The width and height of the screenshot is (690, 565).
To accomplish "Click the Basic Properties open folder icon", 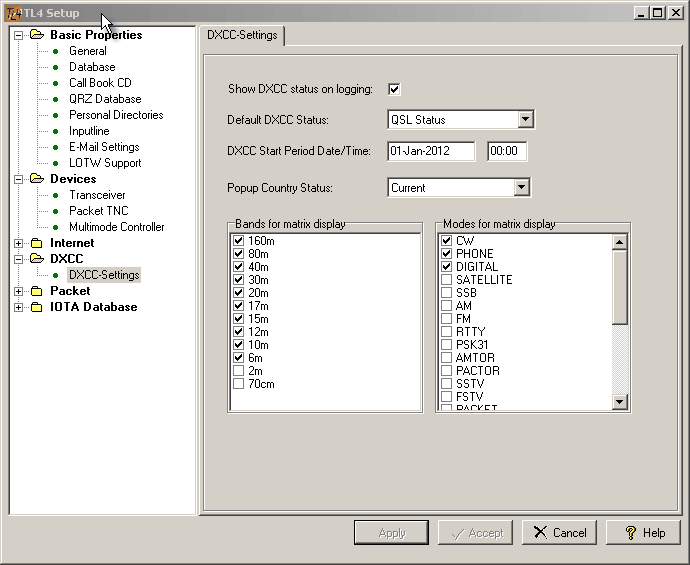I will point(37,34).
